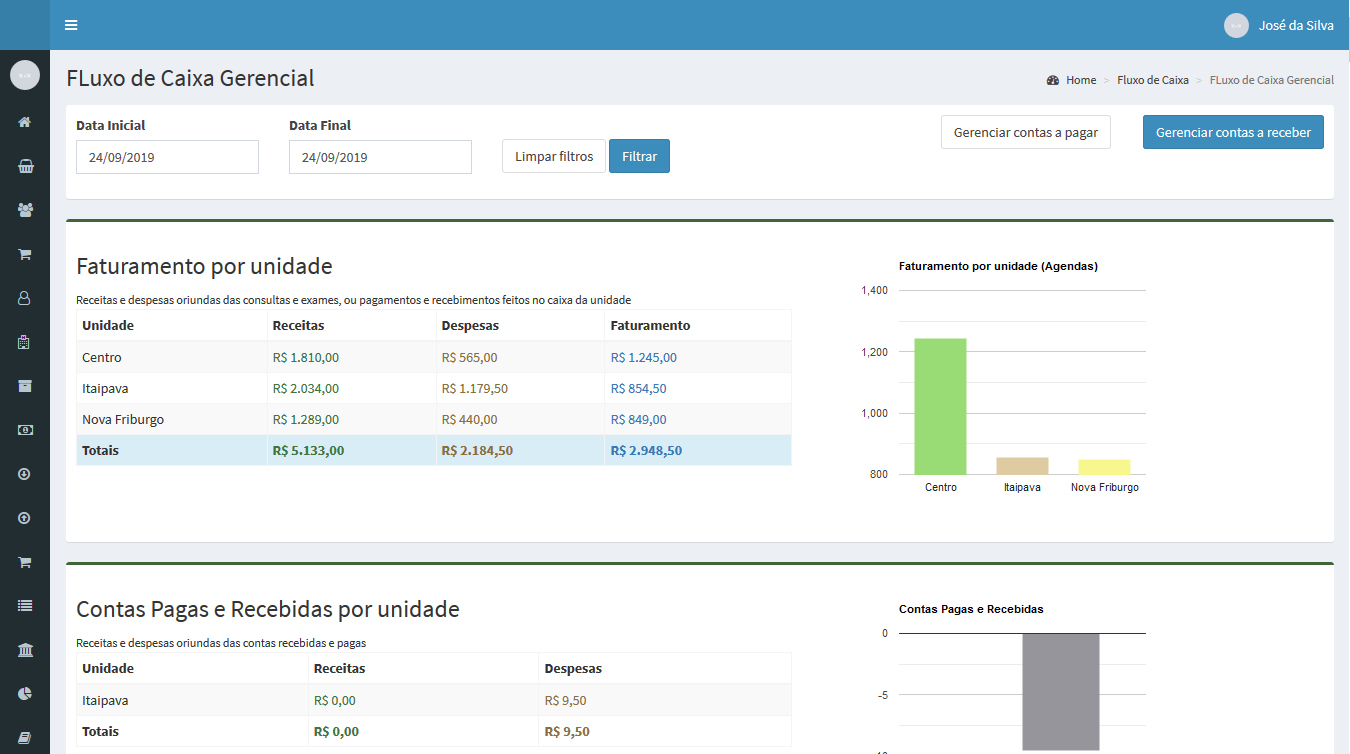Open the money bill sidebar icon
The height and width of the screenshot is (754, 1350).
tap(25, 430)
